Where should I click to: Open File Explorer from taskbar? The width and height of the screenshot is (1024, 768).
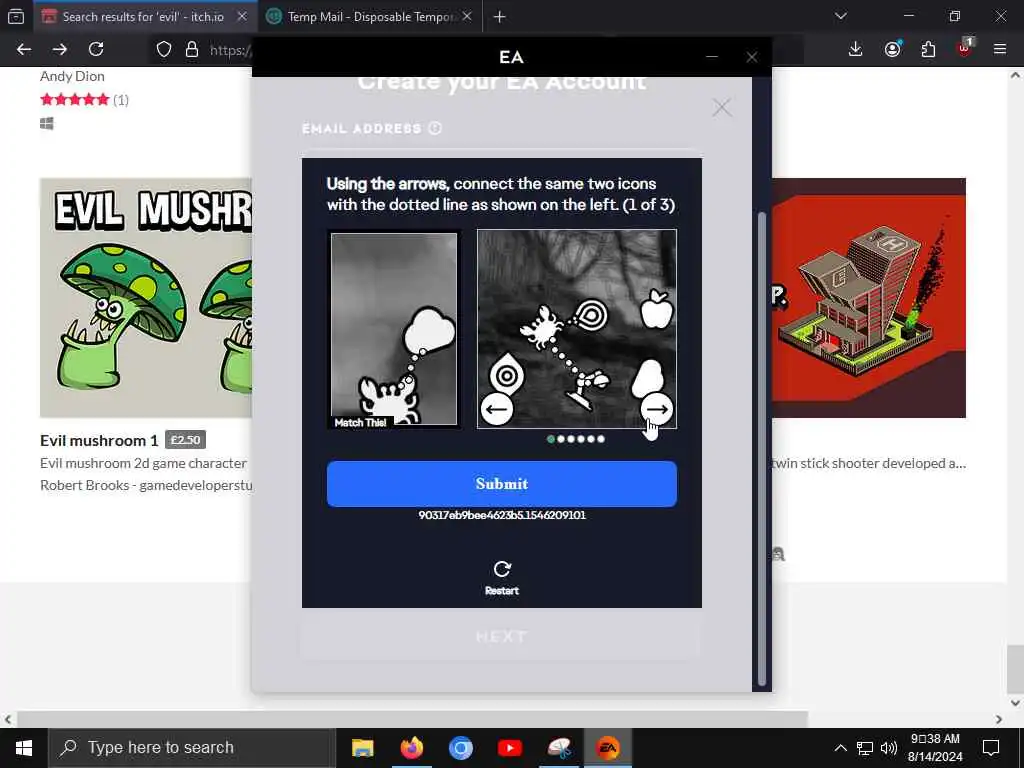click(362, 748)
